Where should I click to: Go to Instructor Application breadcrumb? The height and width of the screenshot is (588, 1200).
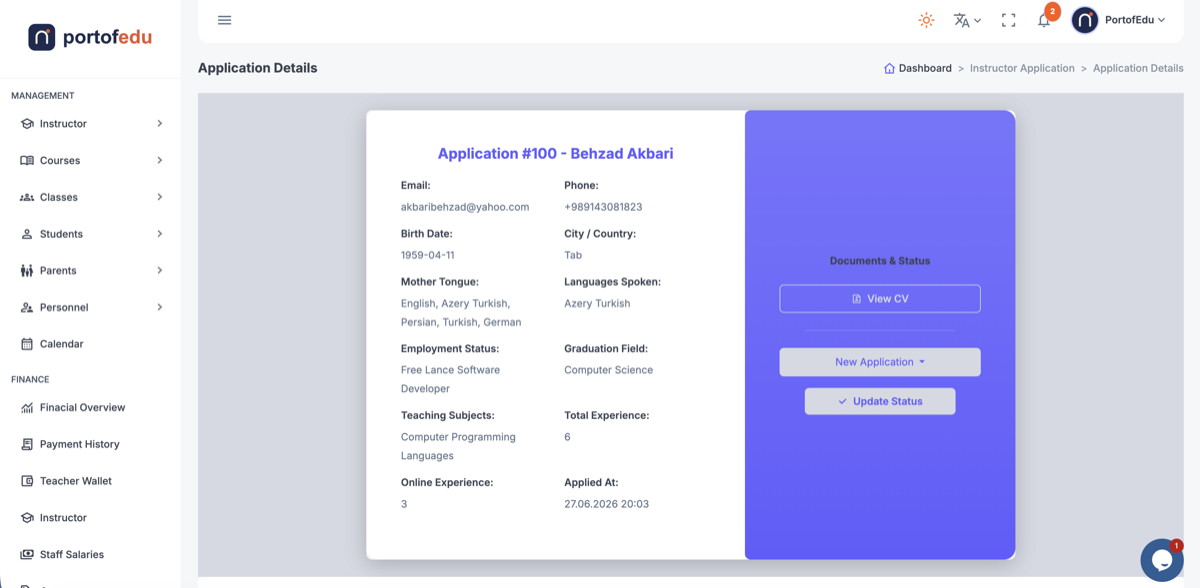(1022, 69)
